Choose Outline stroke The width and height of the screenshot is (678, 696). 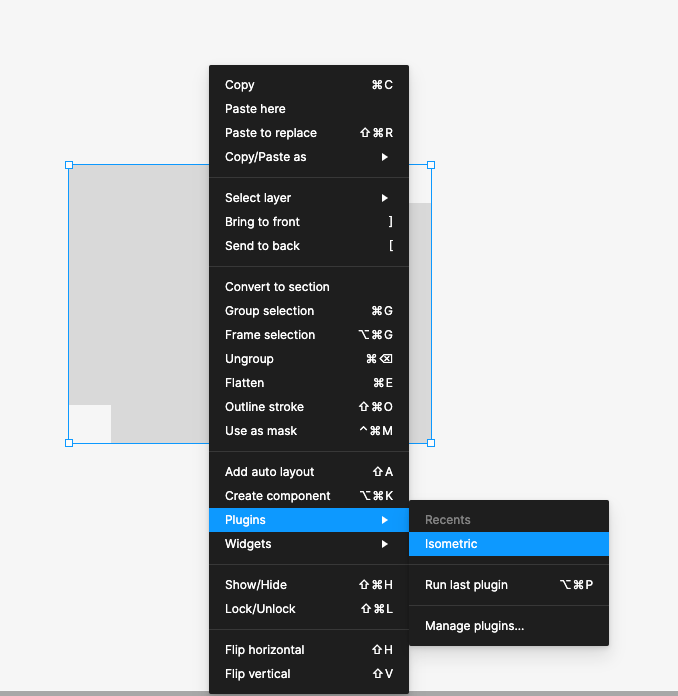(x=309, y=407)
